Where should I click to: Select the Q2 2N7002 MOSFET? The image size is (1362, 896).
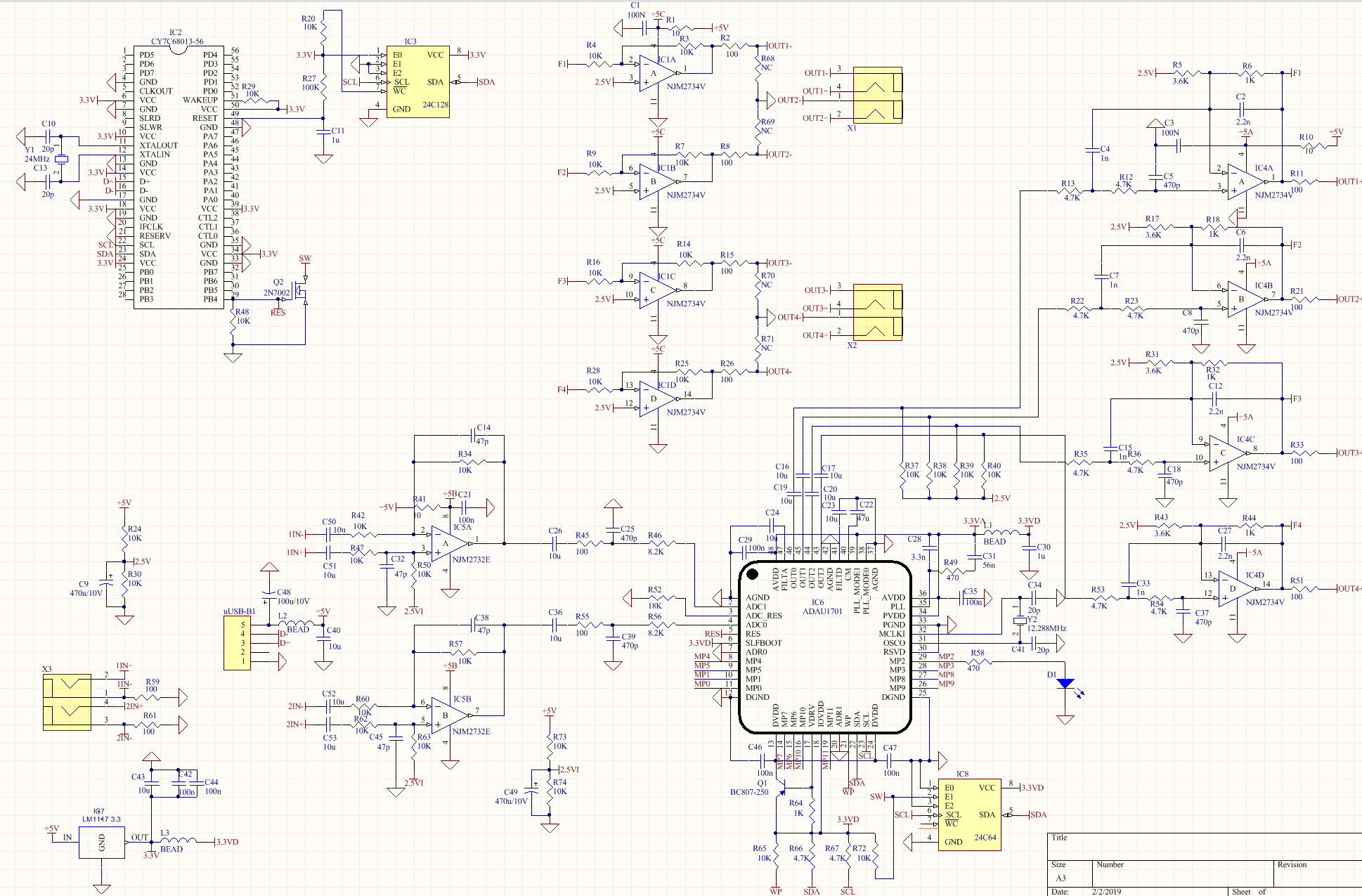(301, 290)
